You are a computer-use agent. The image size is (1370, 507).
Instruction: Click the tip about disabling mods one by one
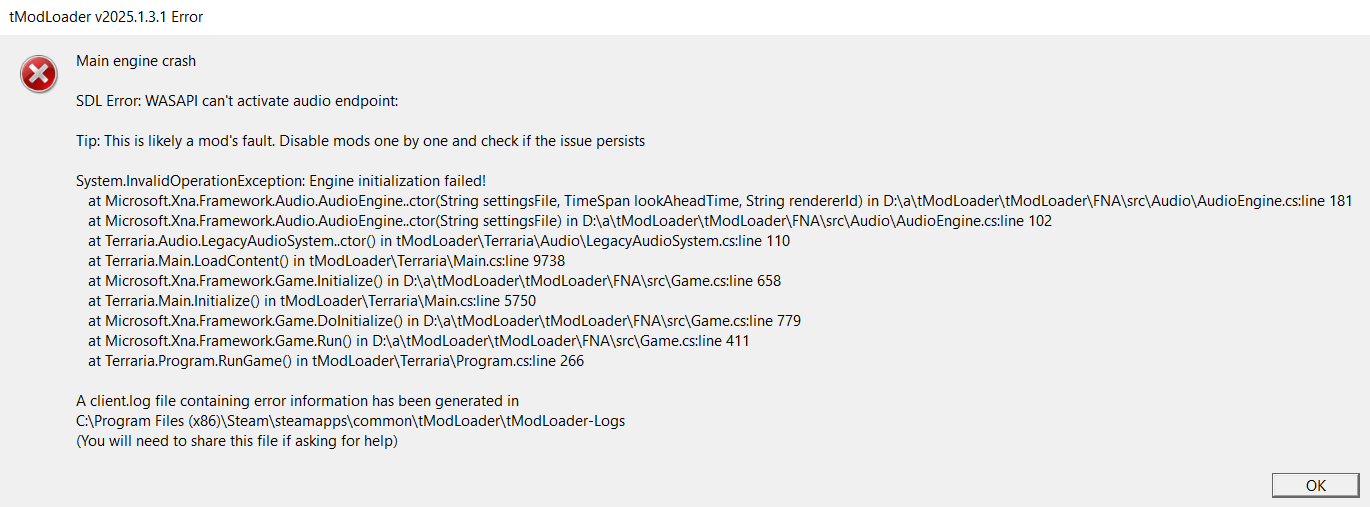point(360,141)
